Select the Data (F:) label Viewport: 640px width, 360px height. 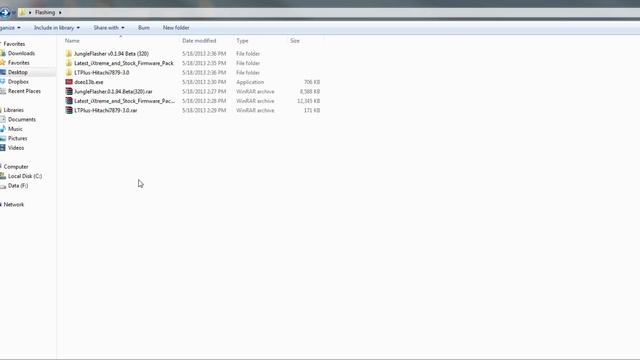pos(18,186)
